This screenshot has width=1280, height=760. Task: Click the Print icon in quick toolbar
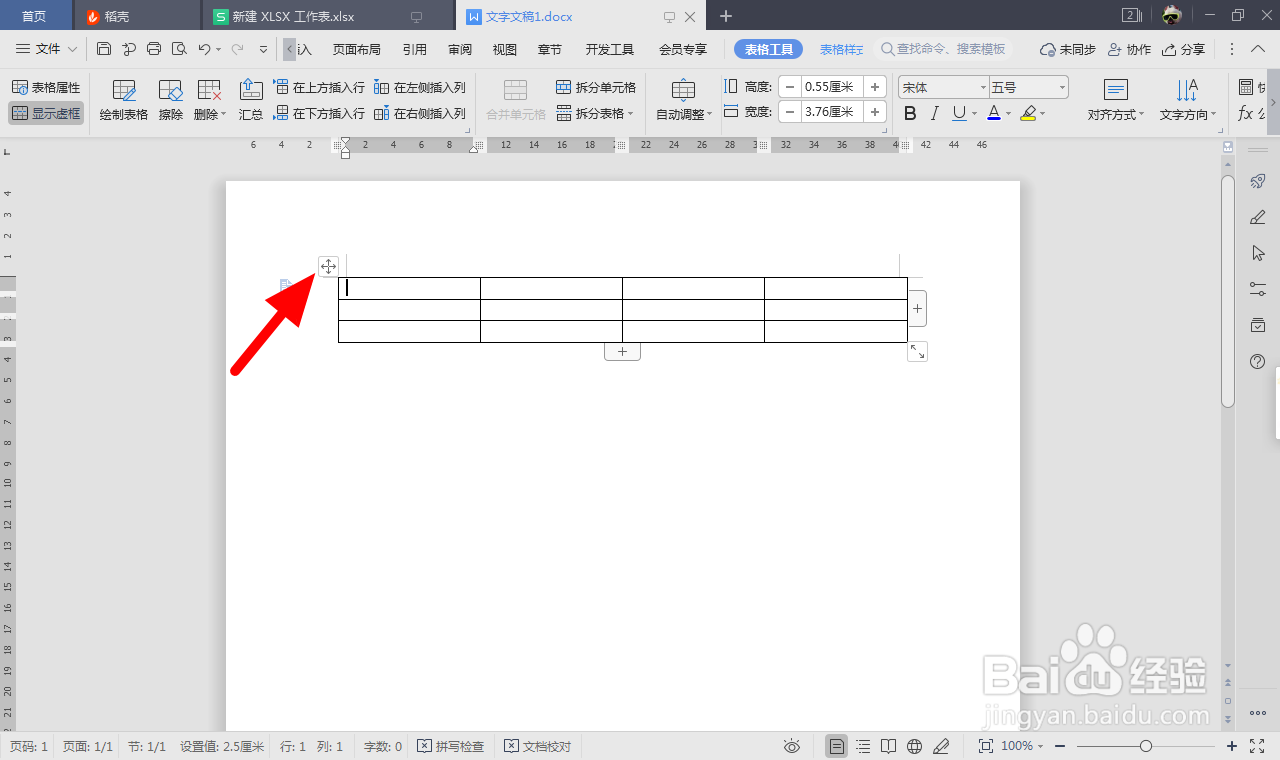coord(154,49)
